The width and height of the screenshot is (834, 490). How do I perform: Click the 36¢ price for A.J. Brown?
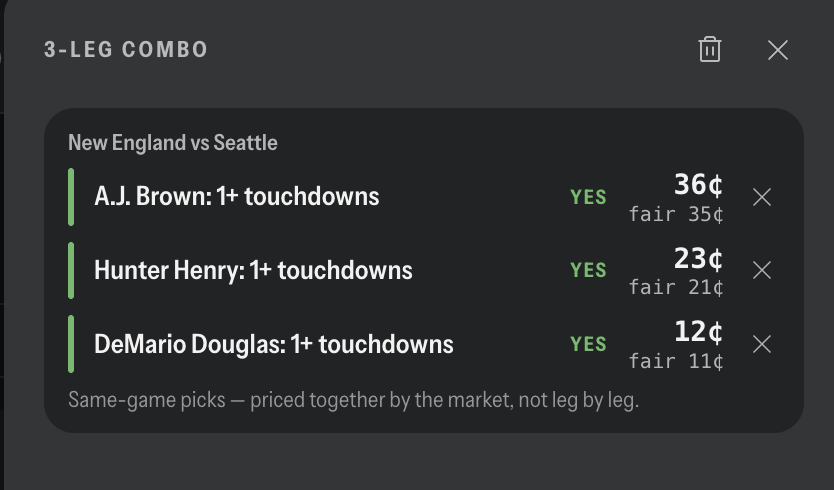click(x=698, y=184)
